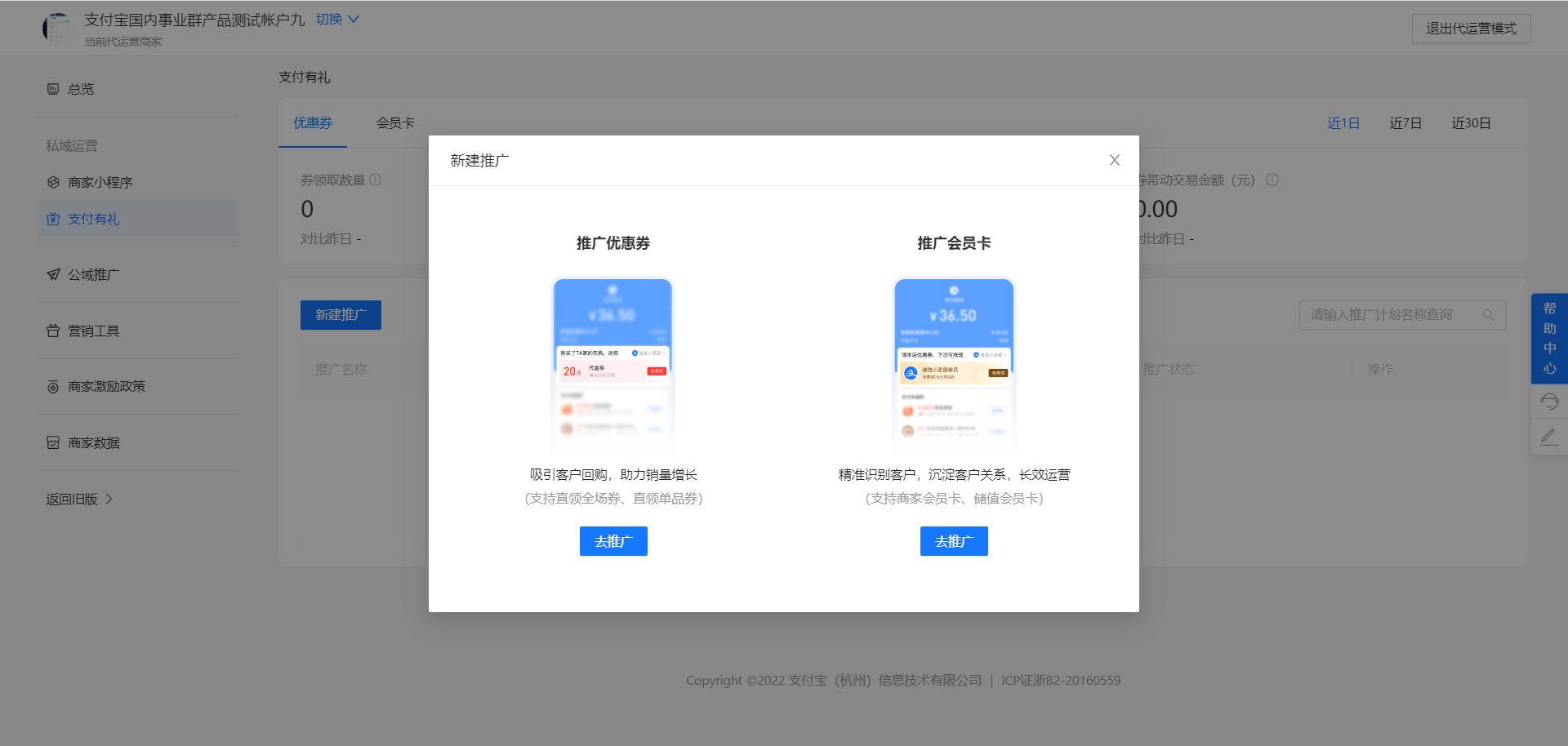1568x746 pixels.
Task: Click the 私域运营 section label
Action: (72, 146)
